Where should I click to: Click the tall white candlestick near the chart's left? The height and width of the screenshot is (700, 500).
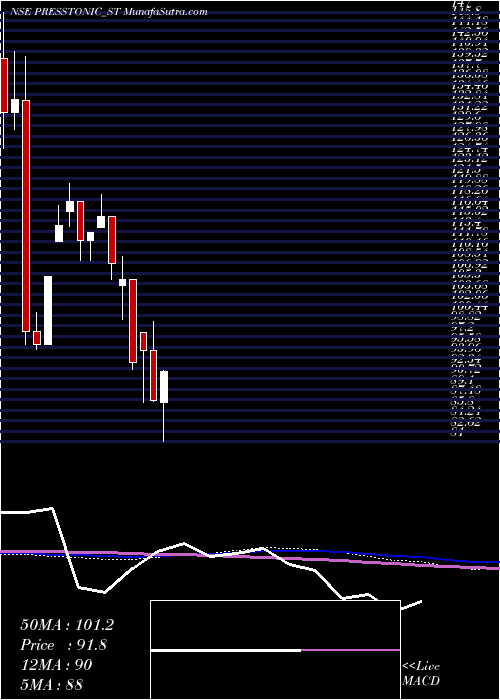(48, 310)
